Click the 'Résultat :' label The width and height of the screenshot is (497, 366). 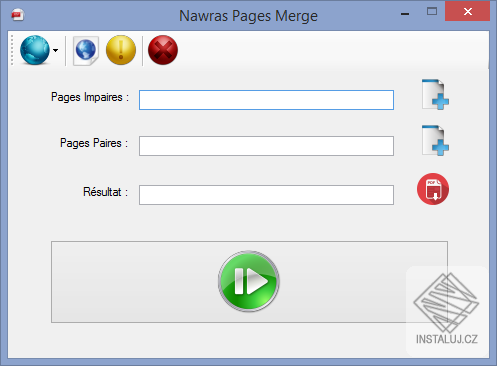pos(106,192)
